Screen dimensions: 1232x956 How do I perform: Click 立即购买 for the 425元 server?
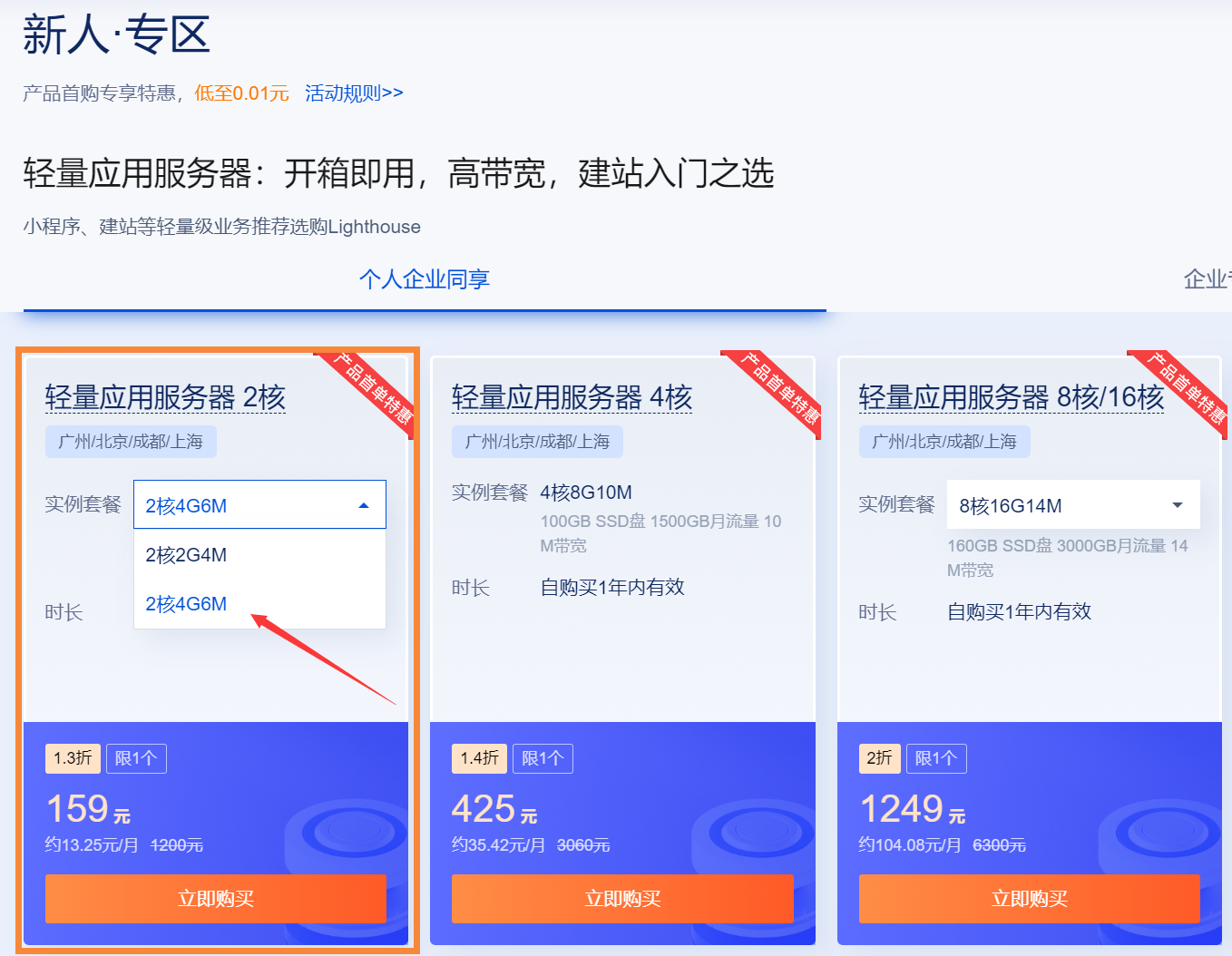pos(622,899)
